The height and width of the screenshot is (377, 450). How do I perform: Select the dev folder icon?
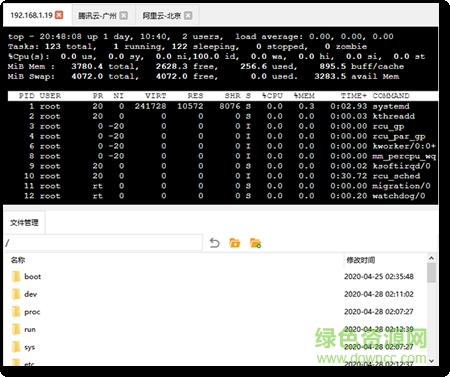(x=16, y=294)
